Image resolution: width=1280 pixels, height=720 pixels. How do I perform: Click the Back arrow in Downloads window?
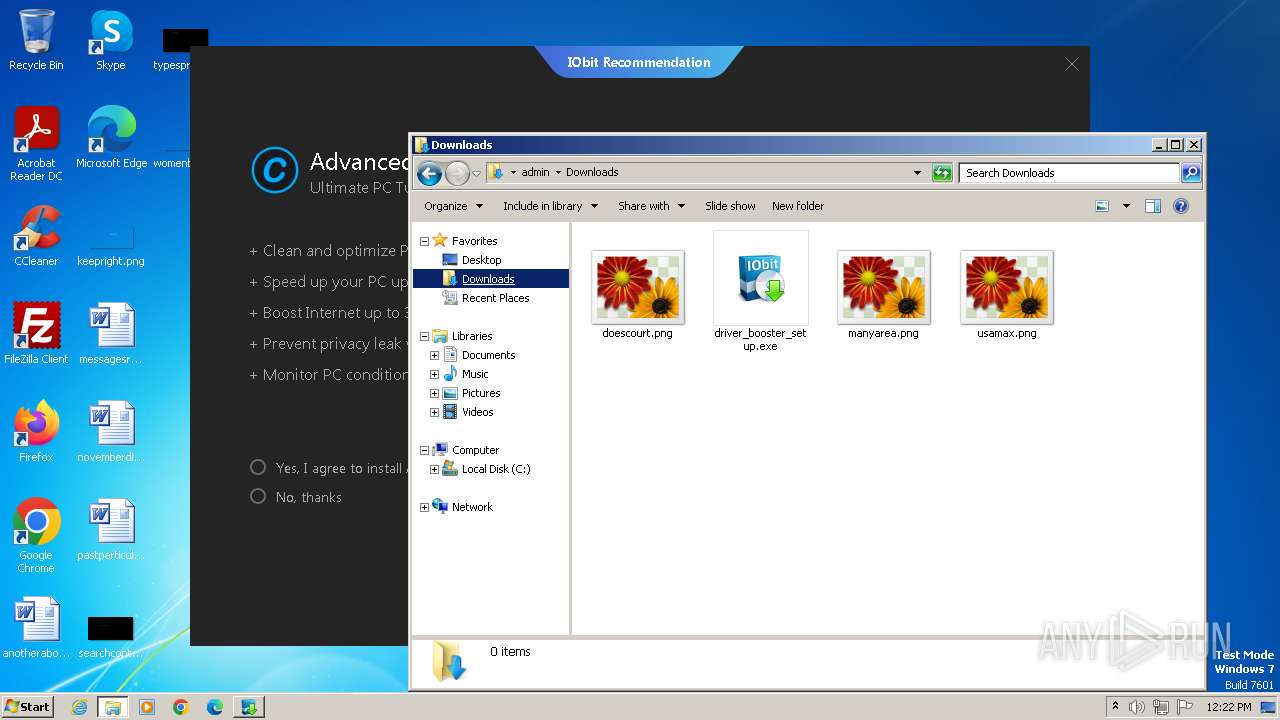click(x=429, y=173)
